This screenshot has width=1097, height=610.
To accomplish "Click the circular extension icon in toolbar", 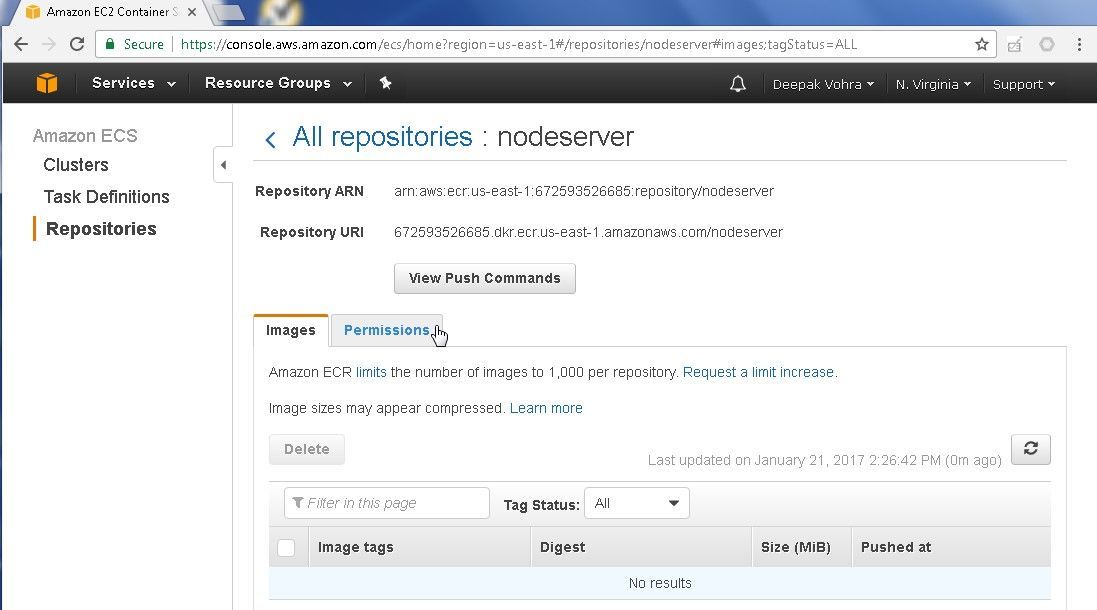I will click(1047, 44).
